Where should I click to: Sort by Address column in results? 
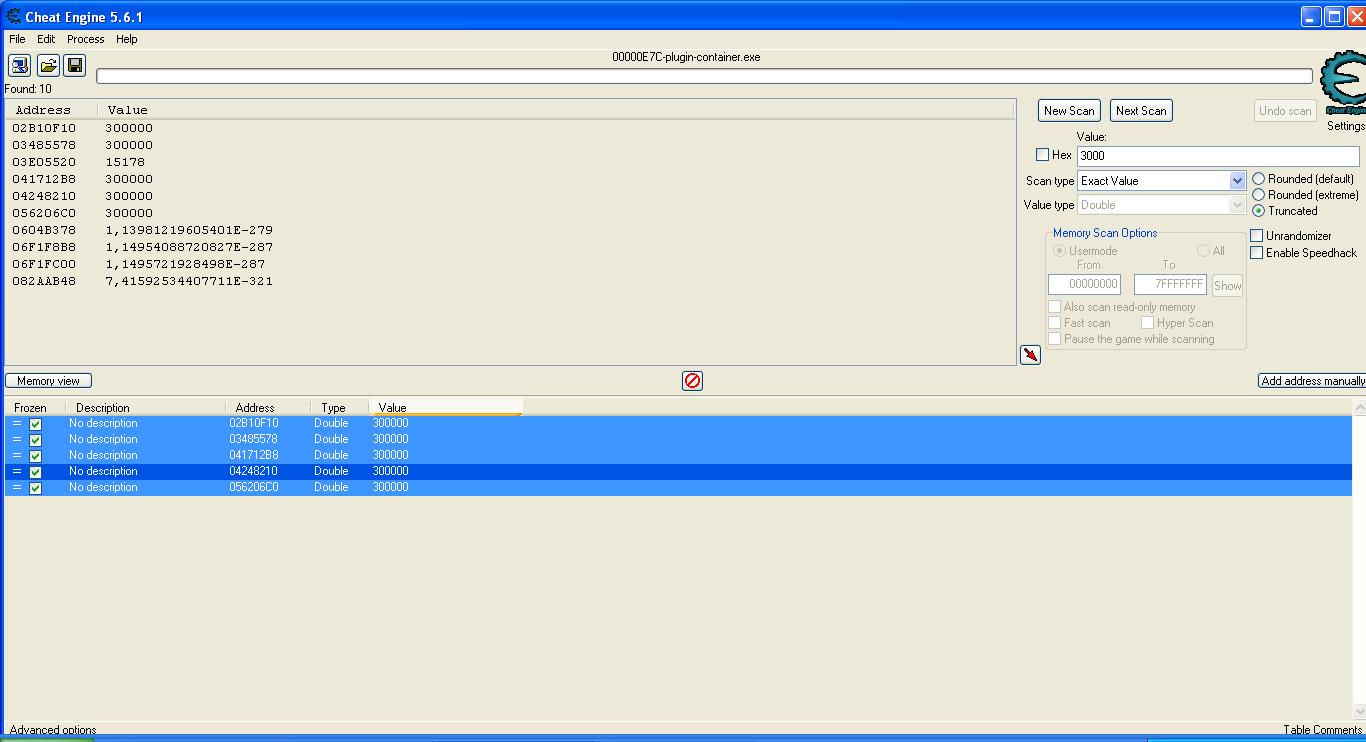[52, 110]
